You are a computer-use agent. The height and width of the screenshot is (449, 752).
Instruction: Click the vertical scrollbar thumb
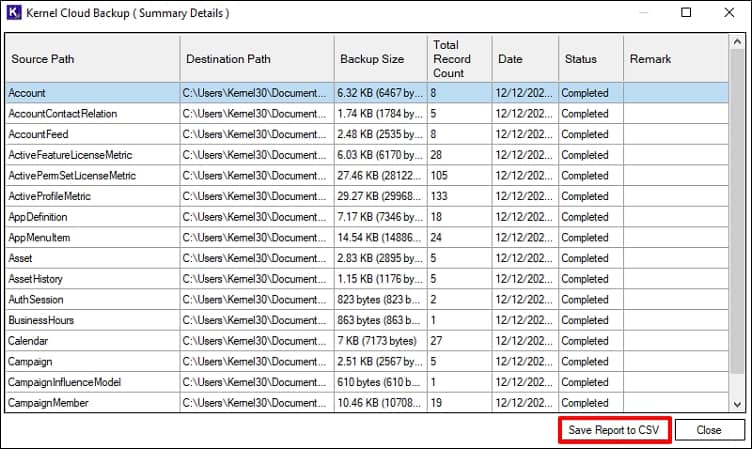pos(737,211)
